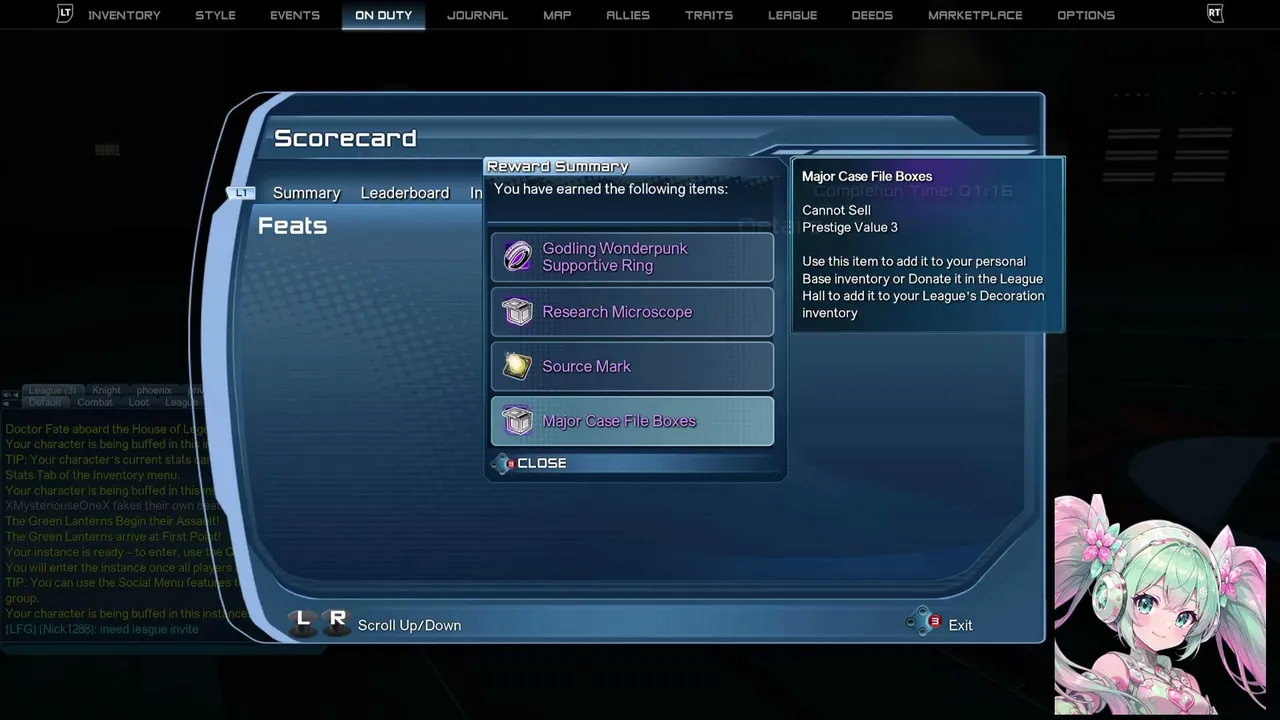Viewport: 1280px width, 720px height.
Task: Click the L1 icon beside Summary
Action: tap(241, 193)
